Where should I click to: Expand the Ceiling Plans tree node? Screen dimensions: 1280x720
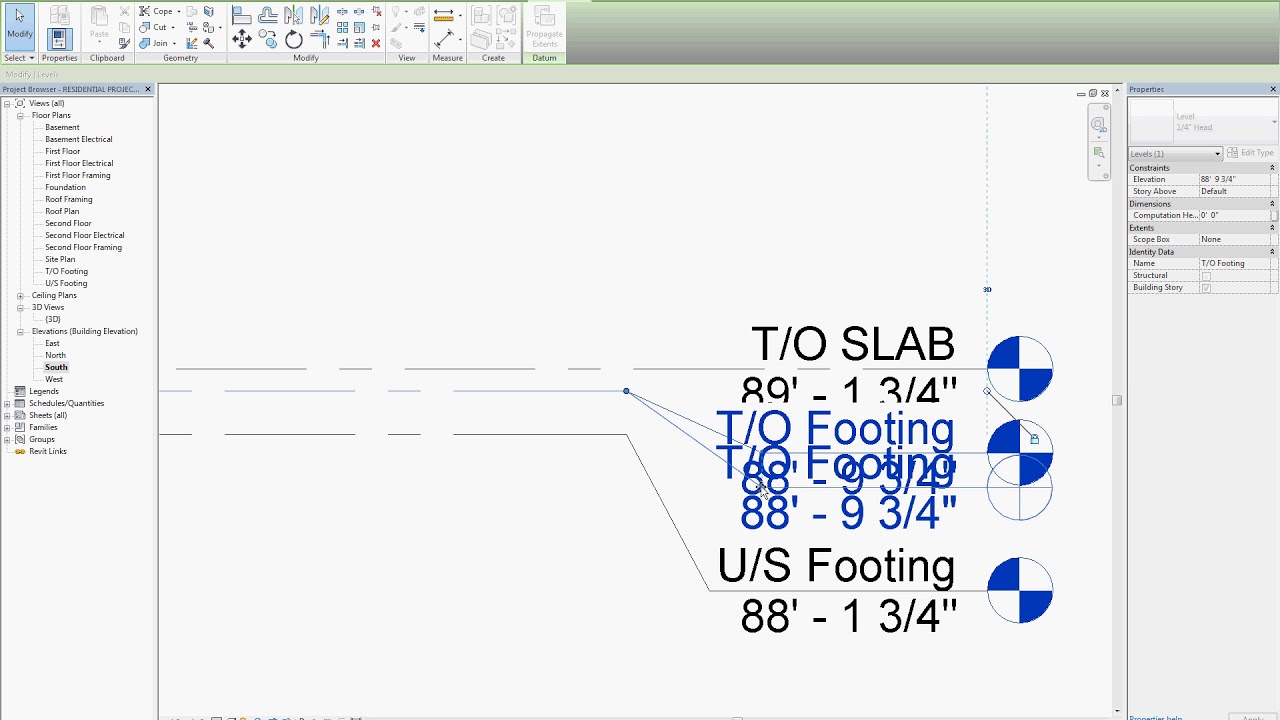point(20,295)
